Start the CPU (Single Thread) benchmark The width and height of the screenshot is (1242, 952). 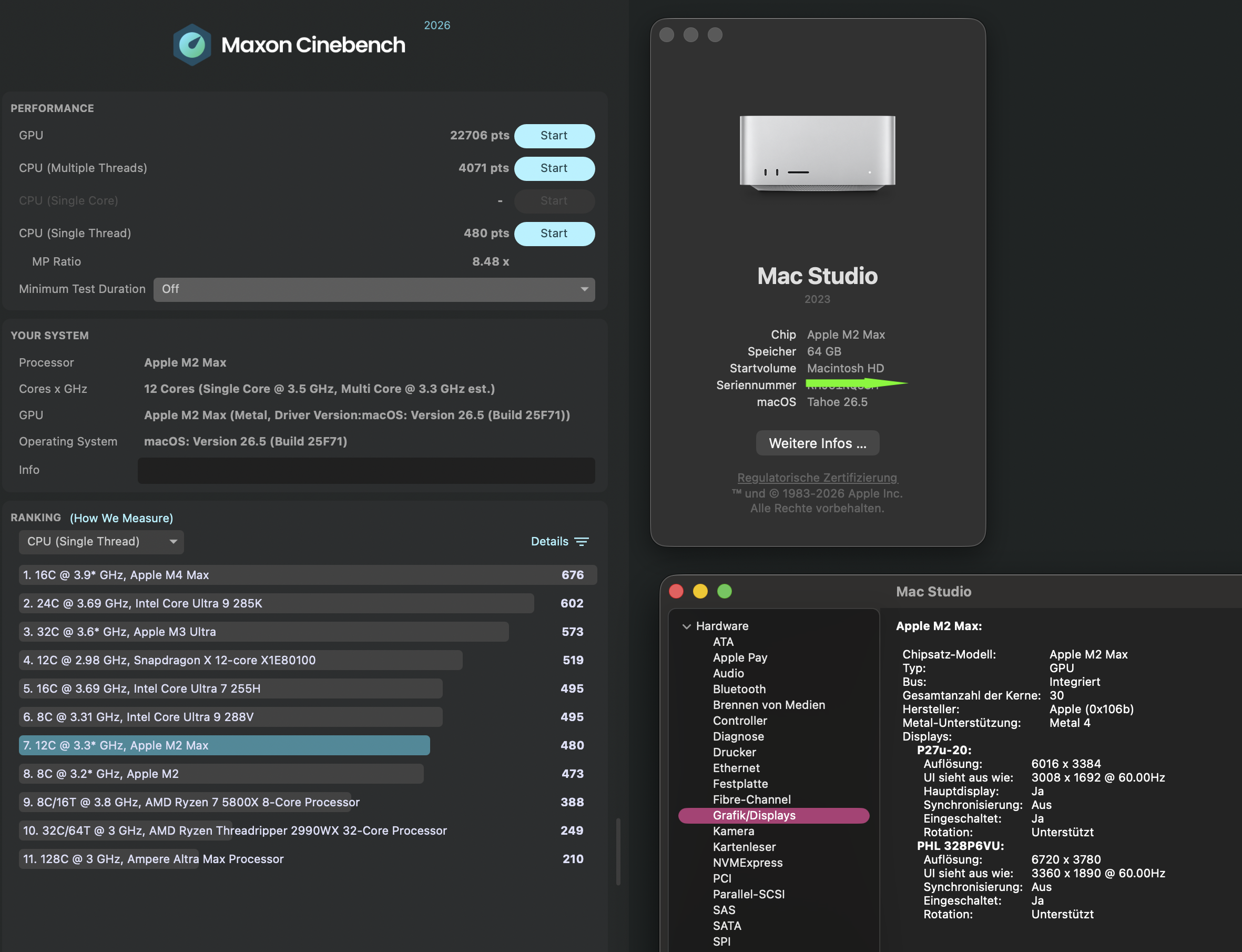click(x=554, y=234)
